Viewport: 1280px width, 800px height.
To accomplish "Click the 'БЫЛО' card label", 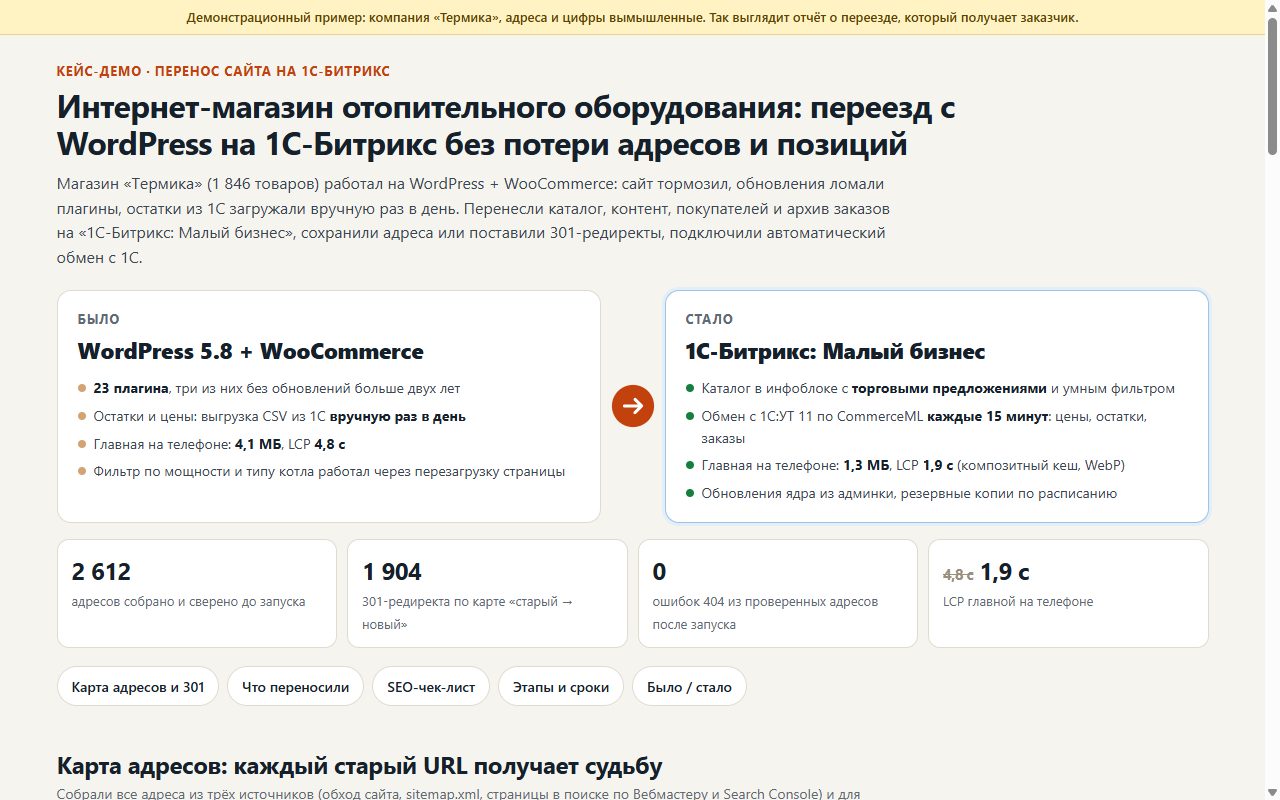I will [x=99, y=319].
